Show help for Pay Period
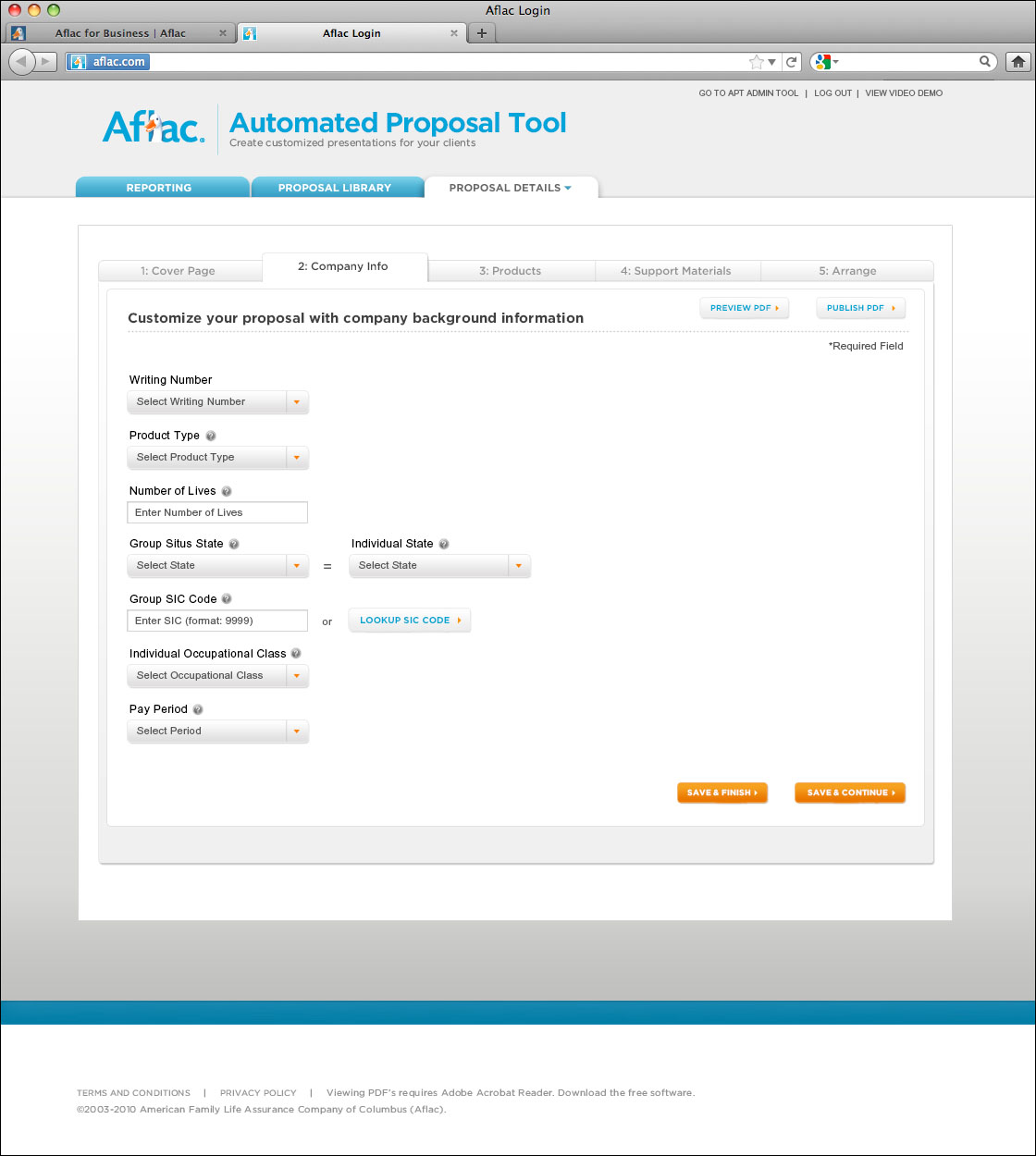Screen dimensions: 1036x1156 (198, 709)
